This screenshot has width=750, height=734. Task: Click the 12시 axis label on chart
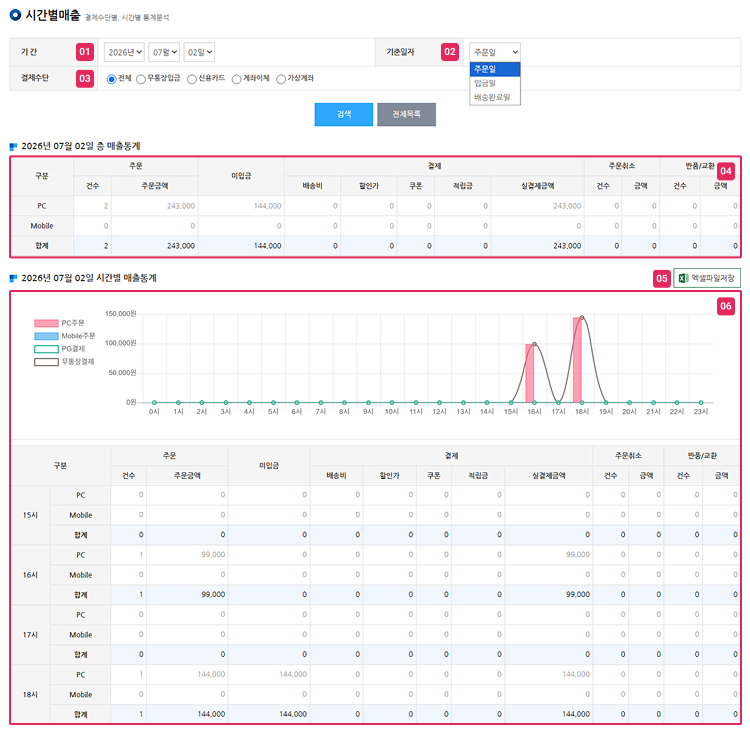pyautogui.click(x=439, y=411)
